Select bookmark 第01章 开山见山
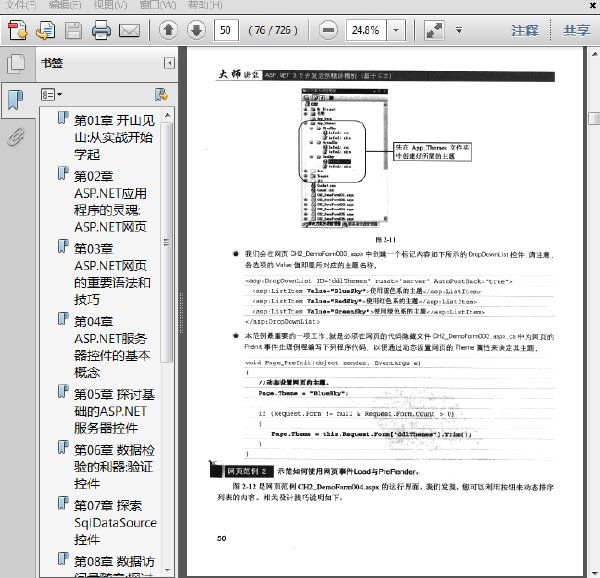 pos(114,137)
